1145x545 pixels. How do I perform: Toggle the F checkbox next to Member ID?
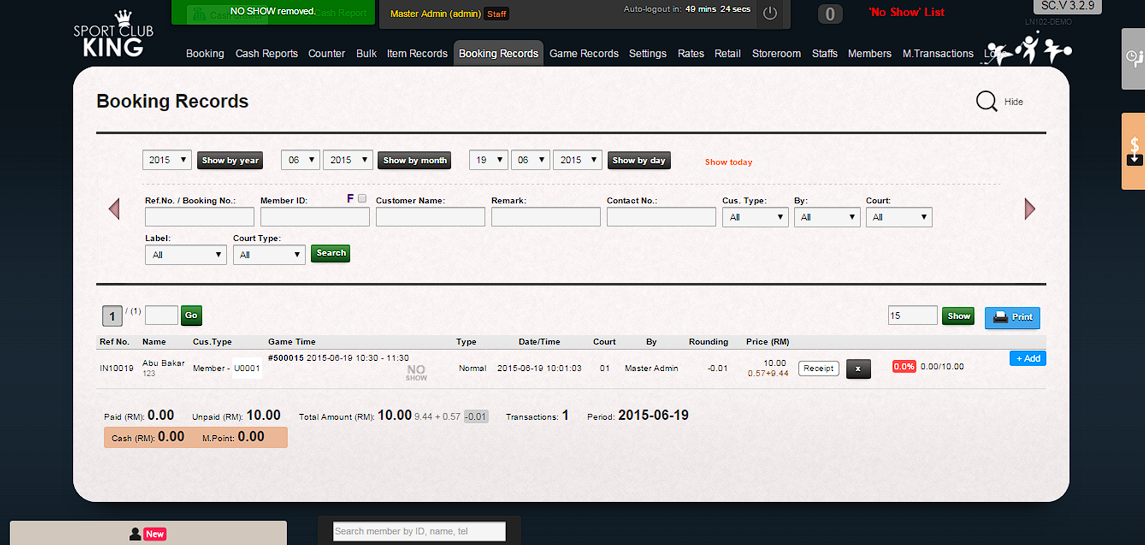click(362, 199)
